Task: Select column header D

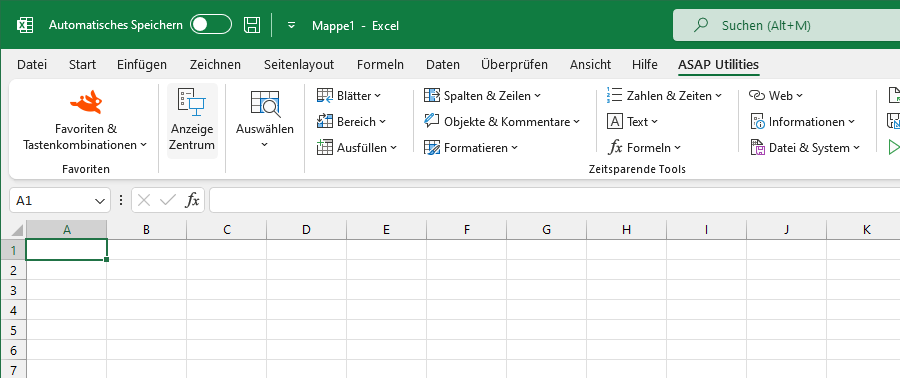Action: click(x=307, y=230)
